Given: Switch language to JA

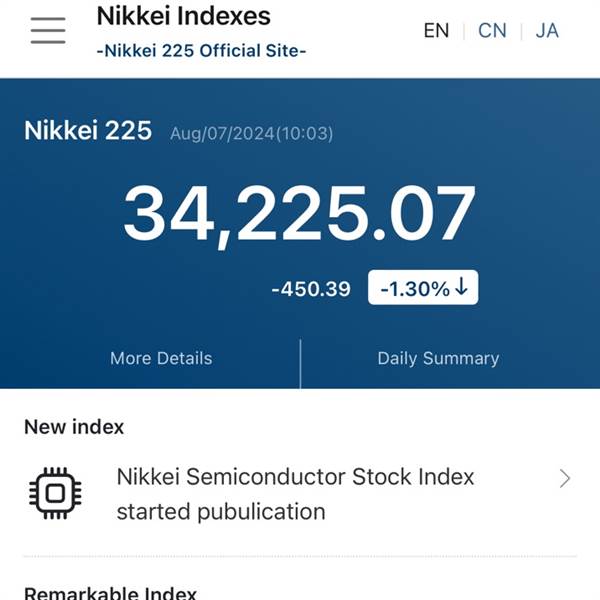Looking at the screenshot, I should pos(547,31).
